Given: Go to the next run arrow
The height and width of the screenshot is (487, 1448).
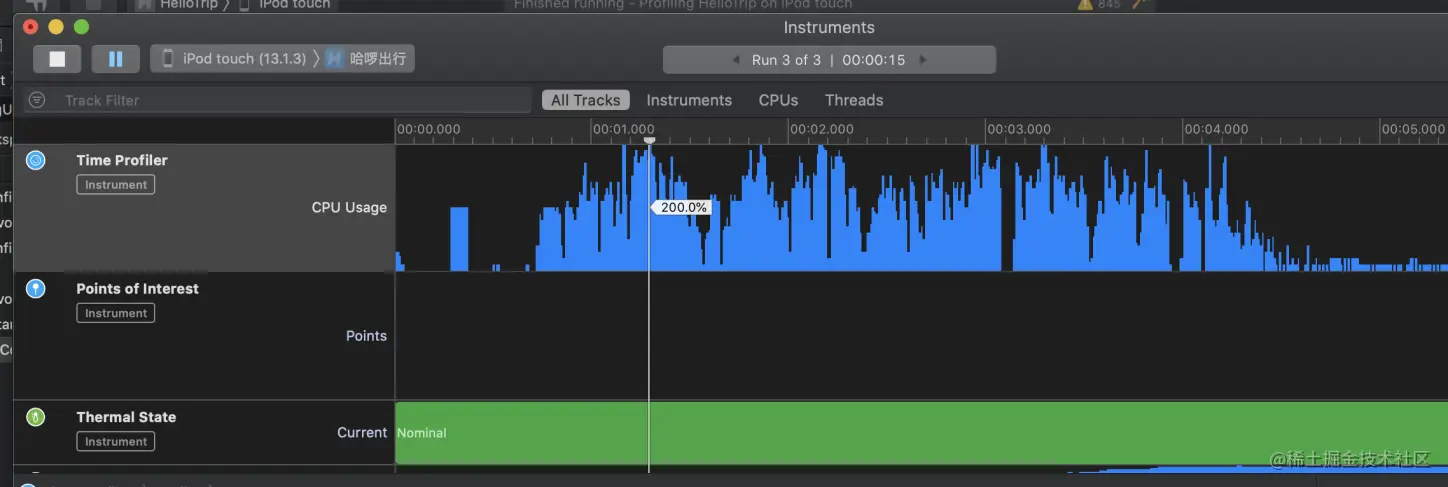Looking at the screenshot, I should [923, 60].
